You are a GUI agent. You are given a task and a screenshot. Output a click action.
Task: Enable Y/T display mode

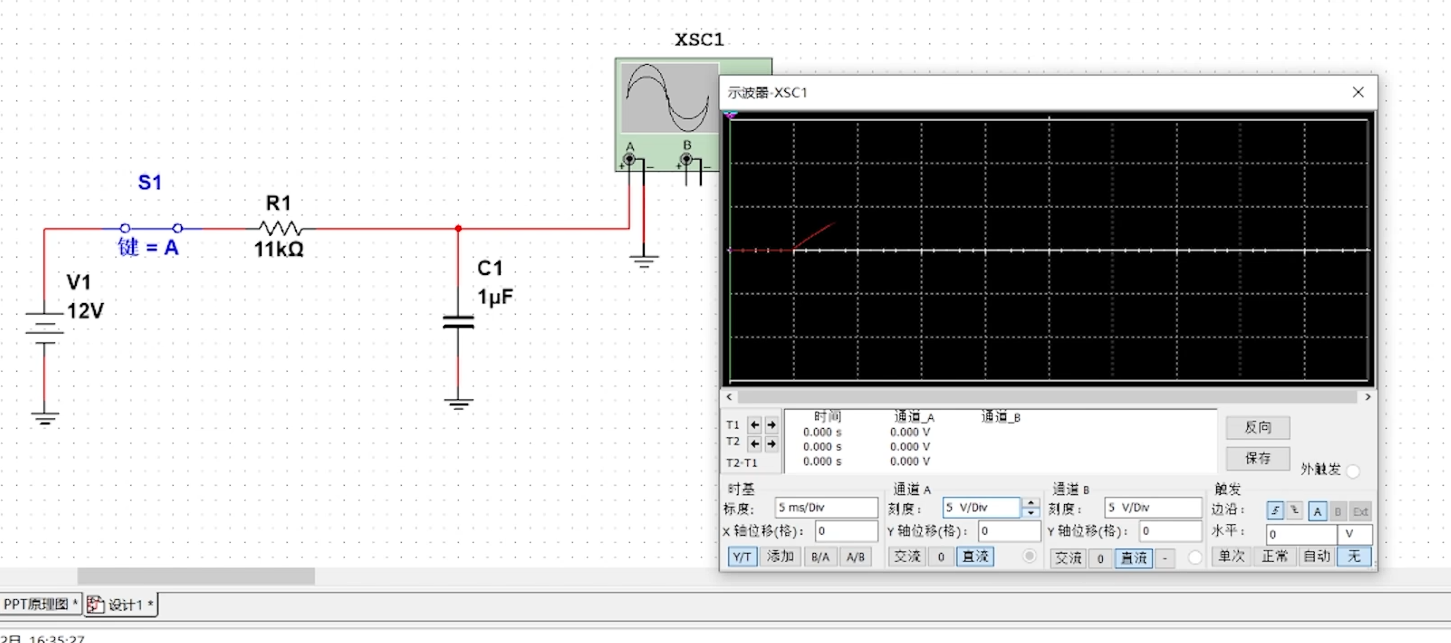point(742,557)
